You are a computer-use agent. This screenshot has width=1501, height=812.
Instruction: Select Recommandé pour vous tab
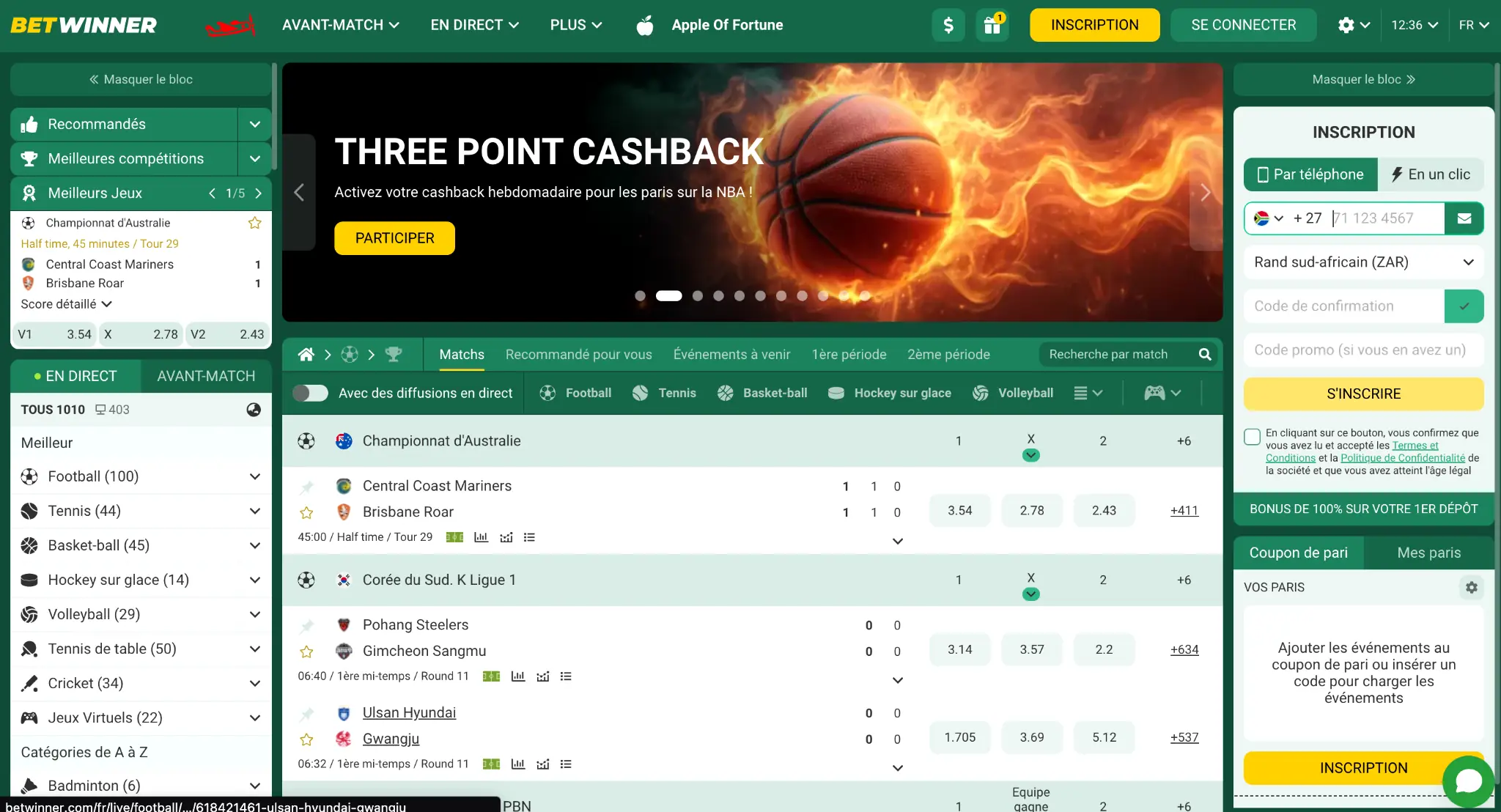[578, 355]
